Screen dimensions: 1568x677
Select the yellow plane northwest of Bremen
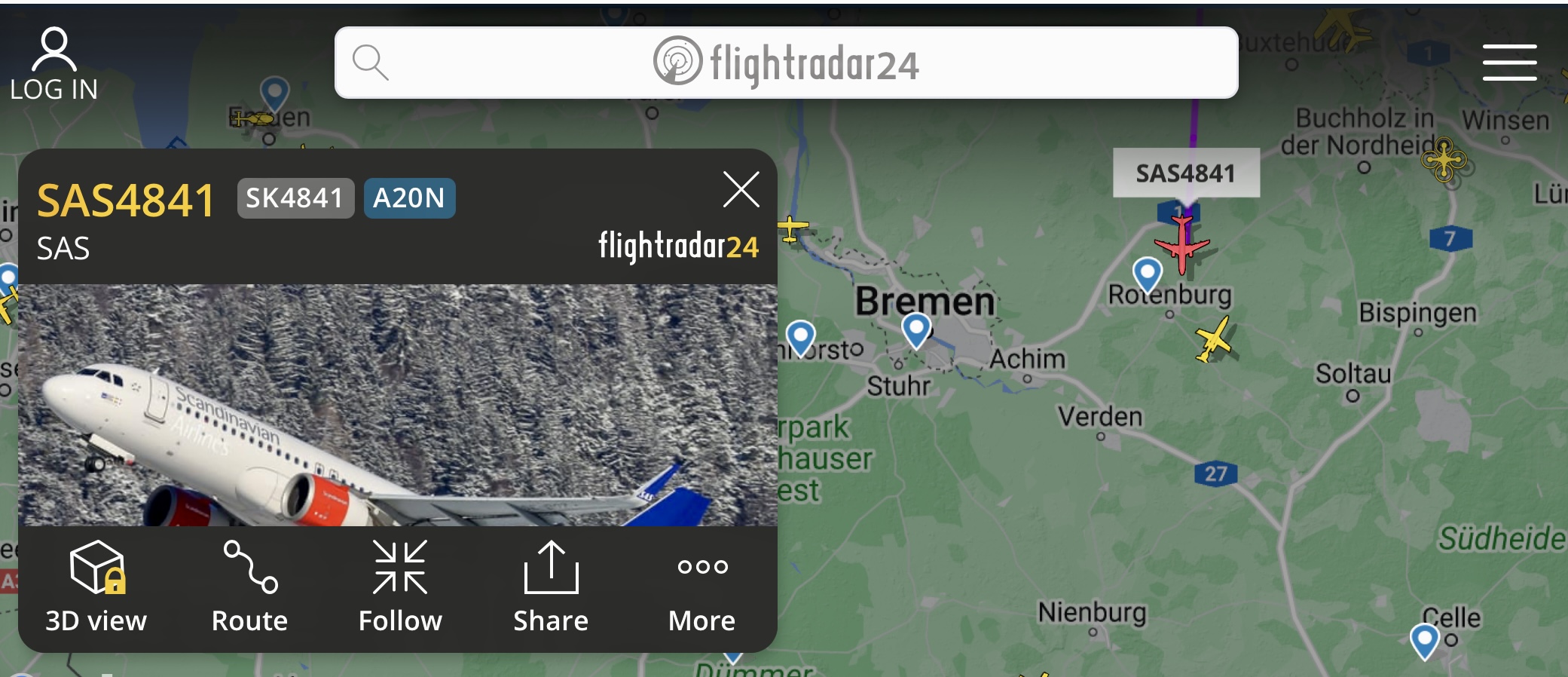tap(791, 229)
